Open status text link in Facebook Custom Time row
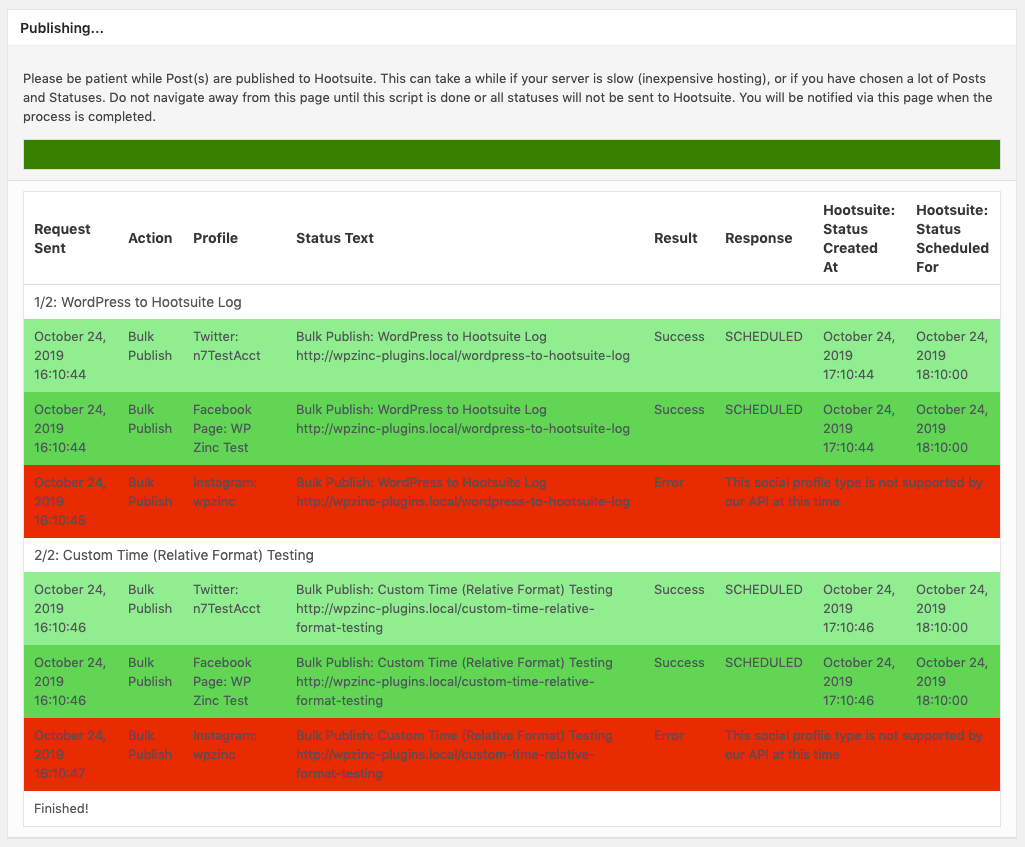The height and width of the screenshot is (847, 1025). point(445,691)
